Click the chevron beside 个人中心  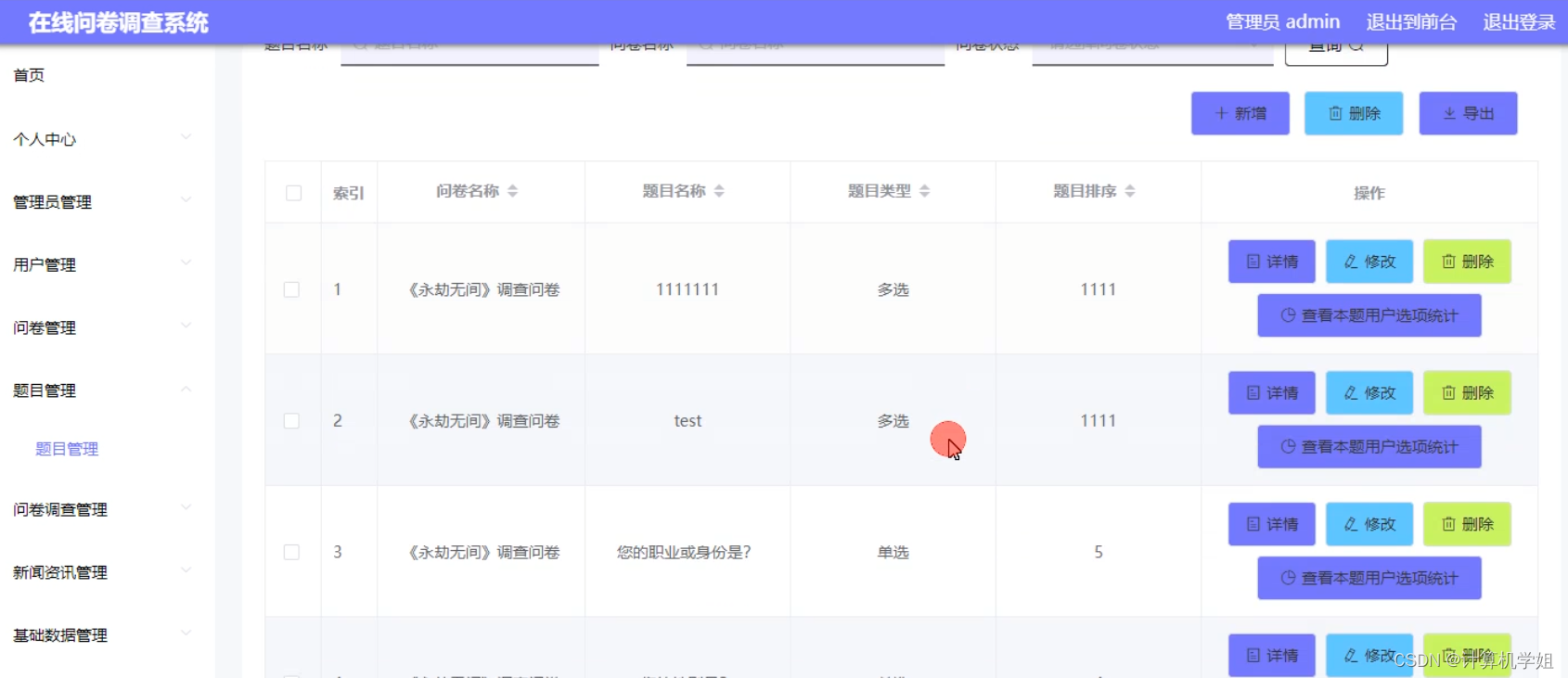click(186, 137)
